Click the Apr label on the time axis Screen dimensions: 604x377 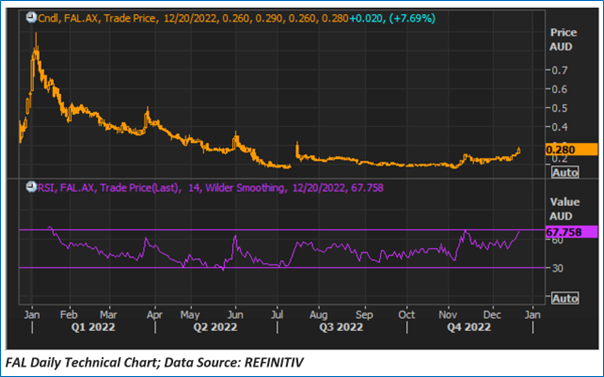tap(154, 315)
